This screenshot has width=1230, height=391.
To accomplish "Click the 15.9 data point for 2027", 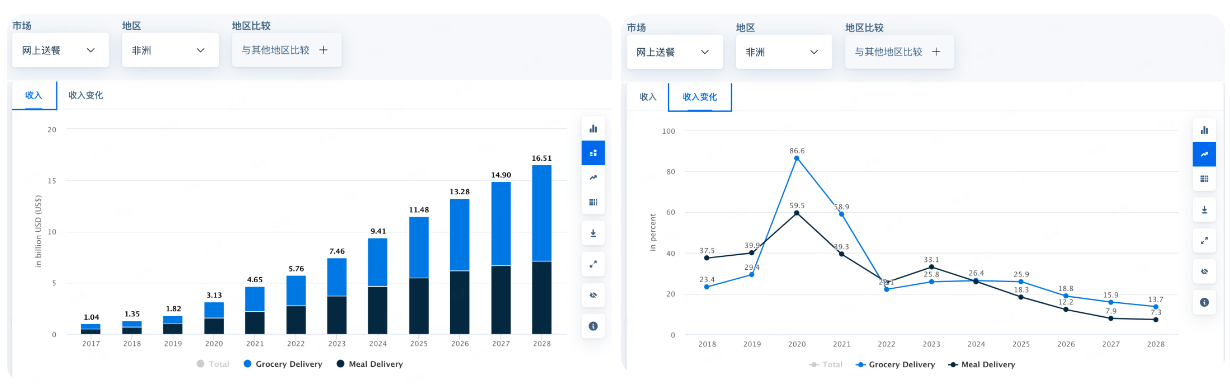I will pyautogui.click(x=1110, y=302).
